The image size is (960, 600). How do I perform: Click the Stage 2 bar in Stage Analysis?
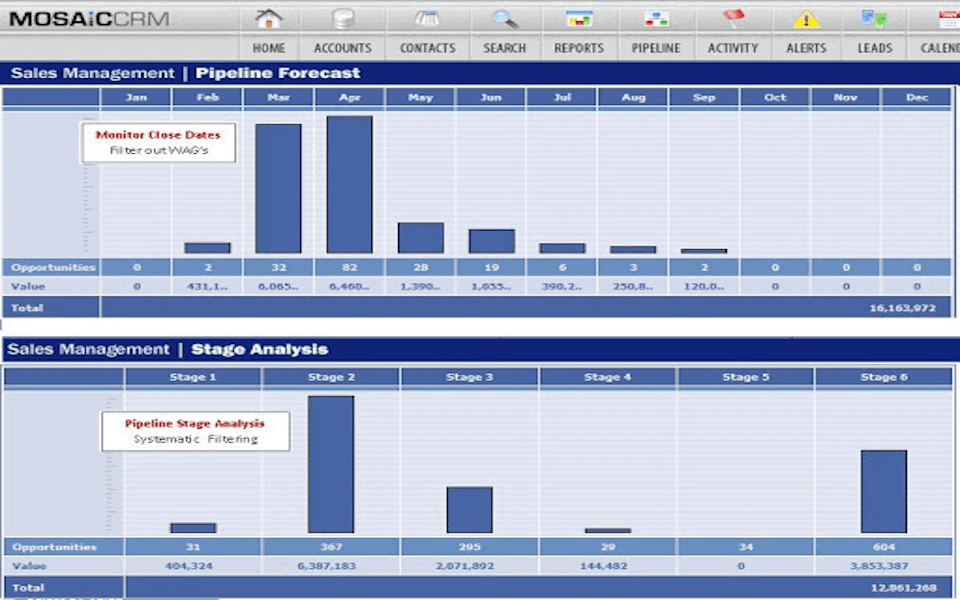[331, 464]
